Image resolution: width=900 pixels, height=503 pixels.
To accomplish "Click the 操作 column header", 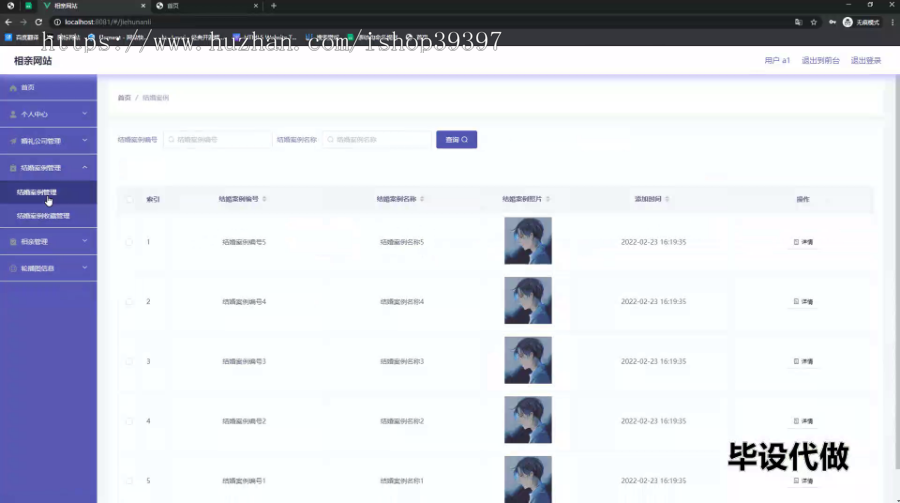I will [x=802, y=199].
